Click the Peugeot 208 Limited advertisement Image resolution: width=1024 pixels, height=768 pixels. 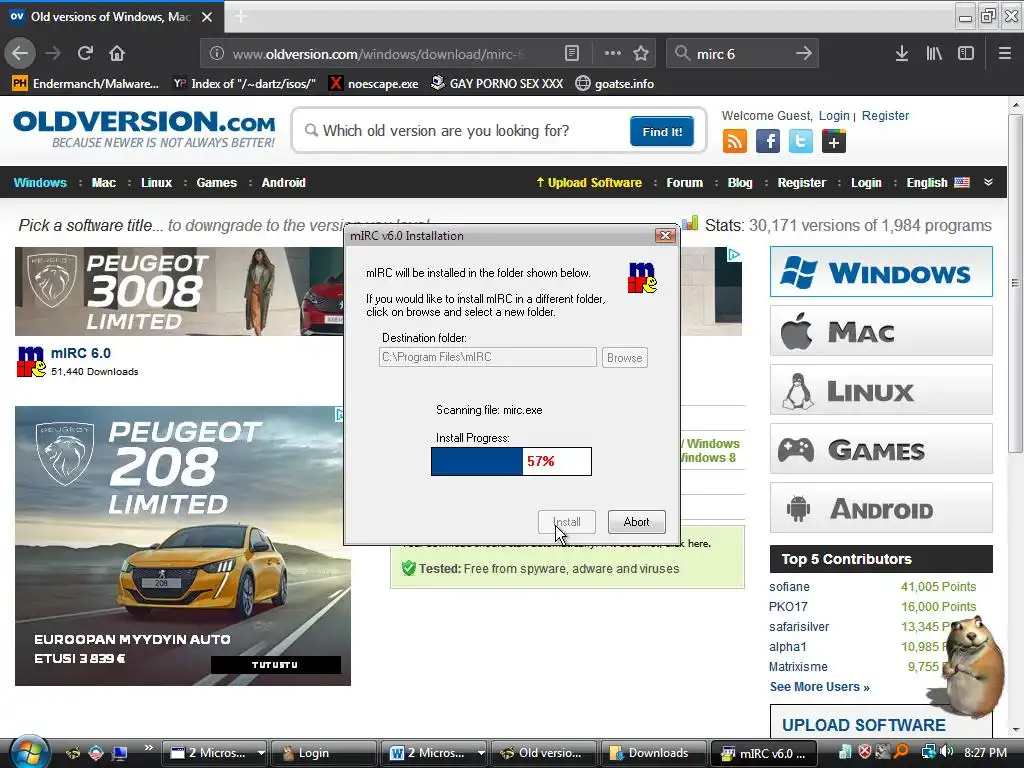point(183,546)
